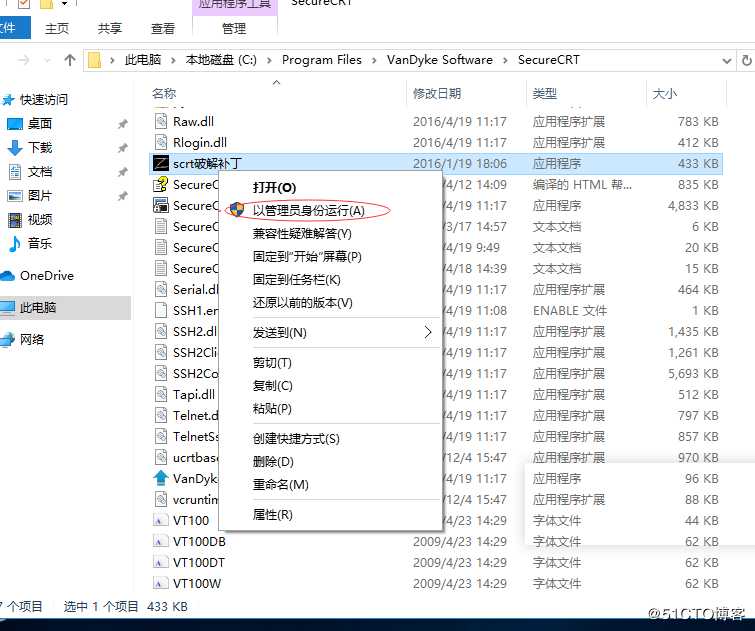
Task: Open 音乐 folder in sidebar
Action: point(39,243)
